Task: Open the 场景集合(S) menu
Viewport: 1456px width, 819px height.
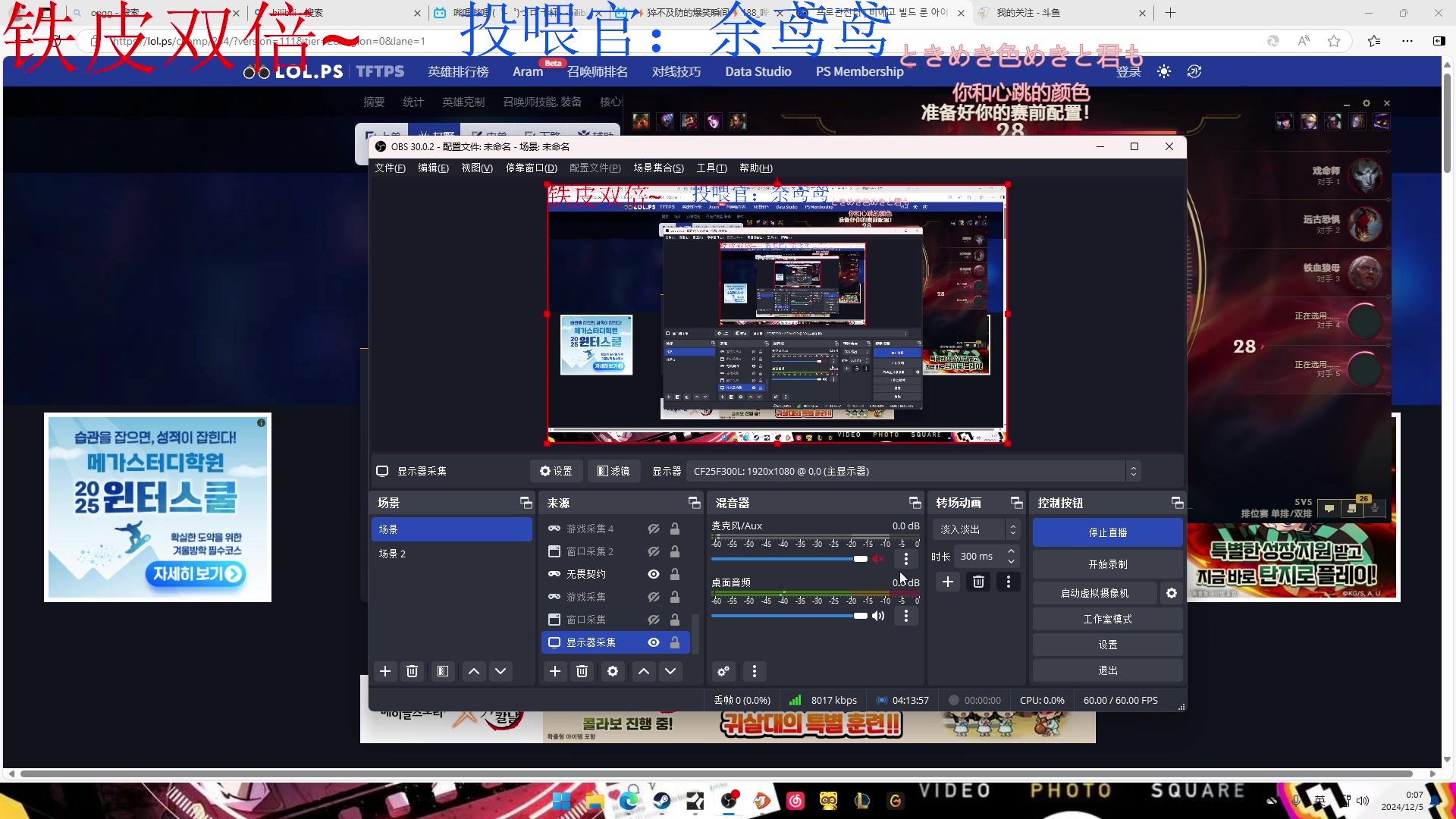Action: [658, 168]
